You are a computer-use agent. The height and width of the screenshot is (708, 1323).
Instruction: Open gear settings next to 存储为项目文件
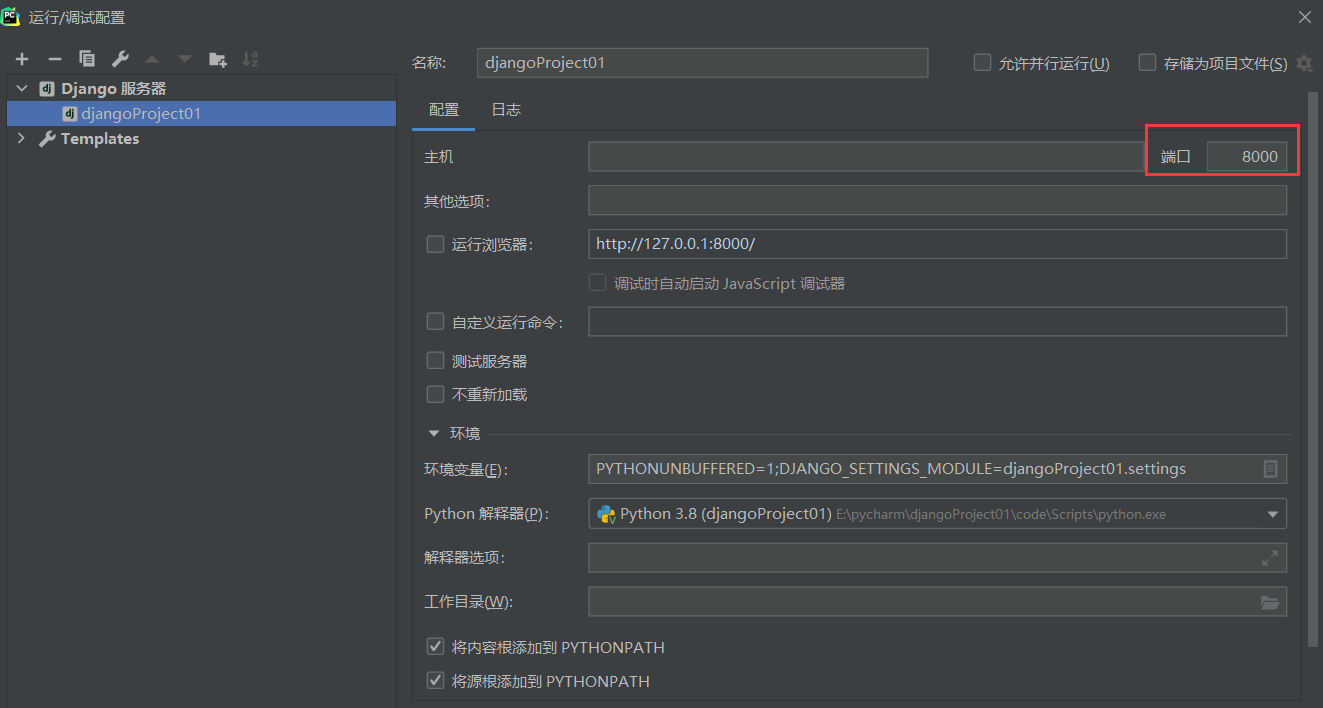coord(1304,63)
